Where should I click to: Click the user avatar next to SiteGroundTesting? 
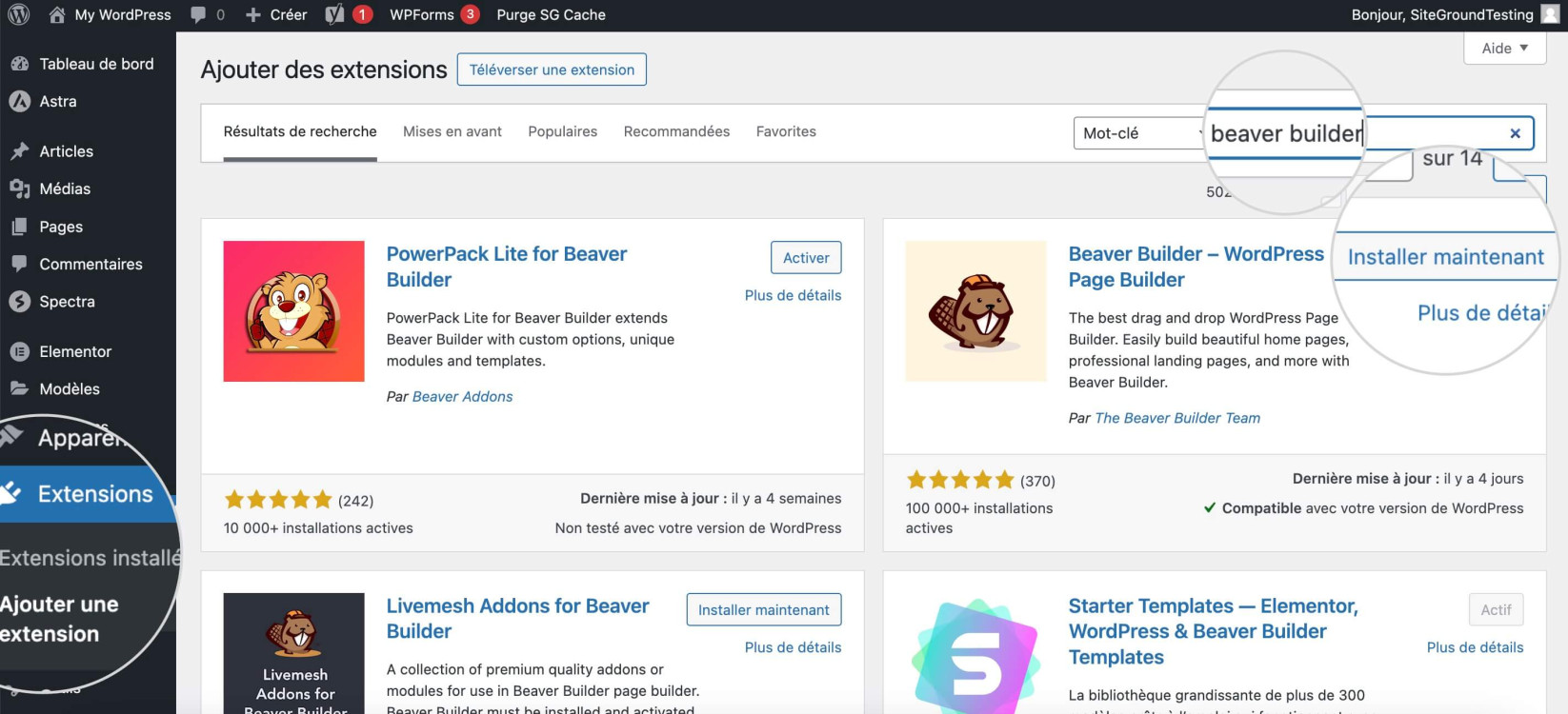[1551, 14]
